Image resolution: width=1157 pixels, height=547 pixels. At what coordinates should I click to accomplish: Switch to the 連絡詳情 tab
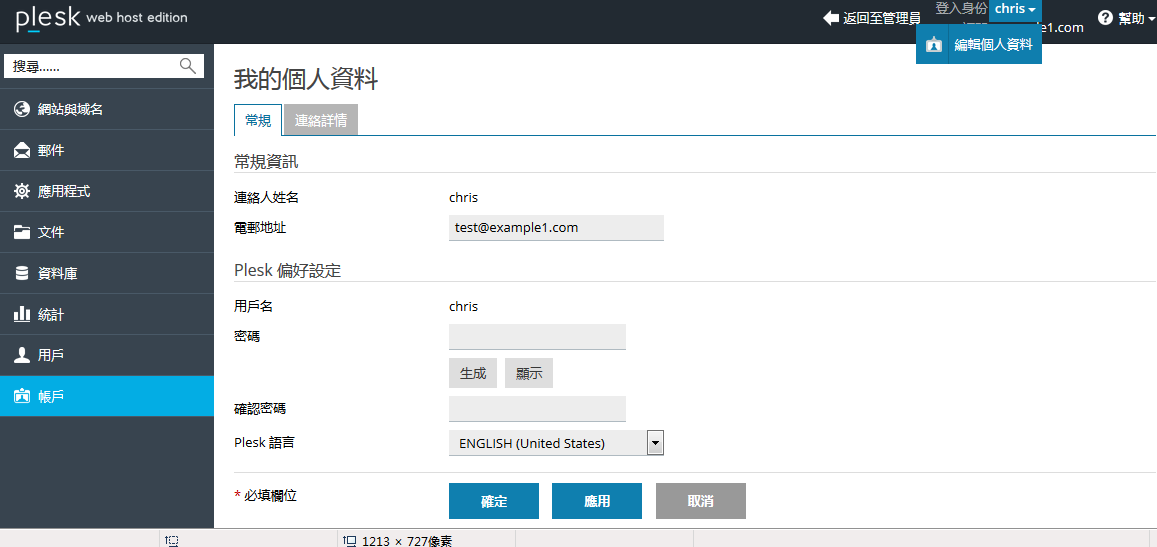[x=321, y=121]
